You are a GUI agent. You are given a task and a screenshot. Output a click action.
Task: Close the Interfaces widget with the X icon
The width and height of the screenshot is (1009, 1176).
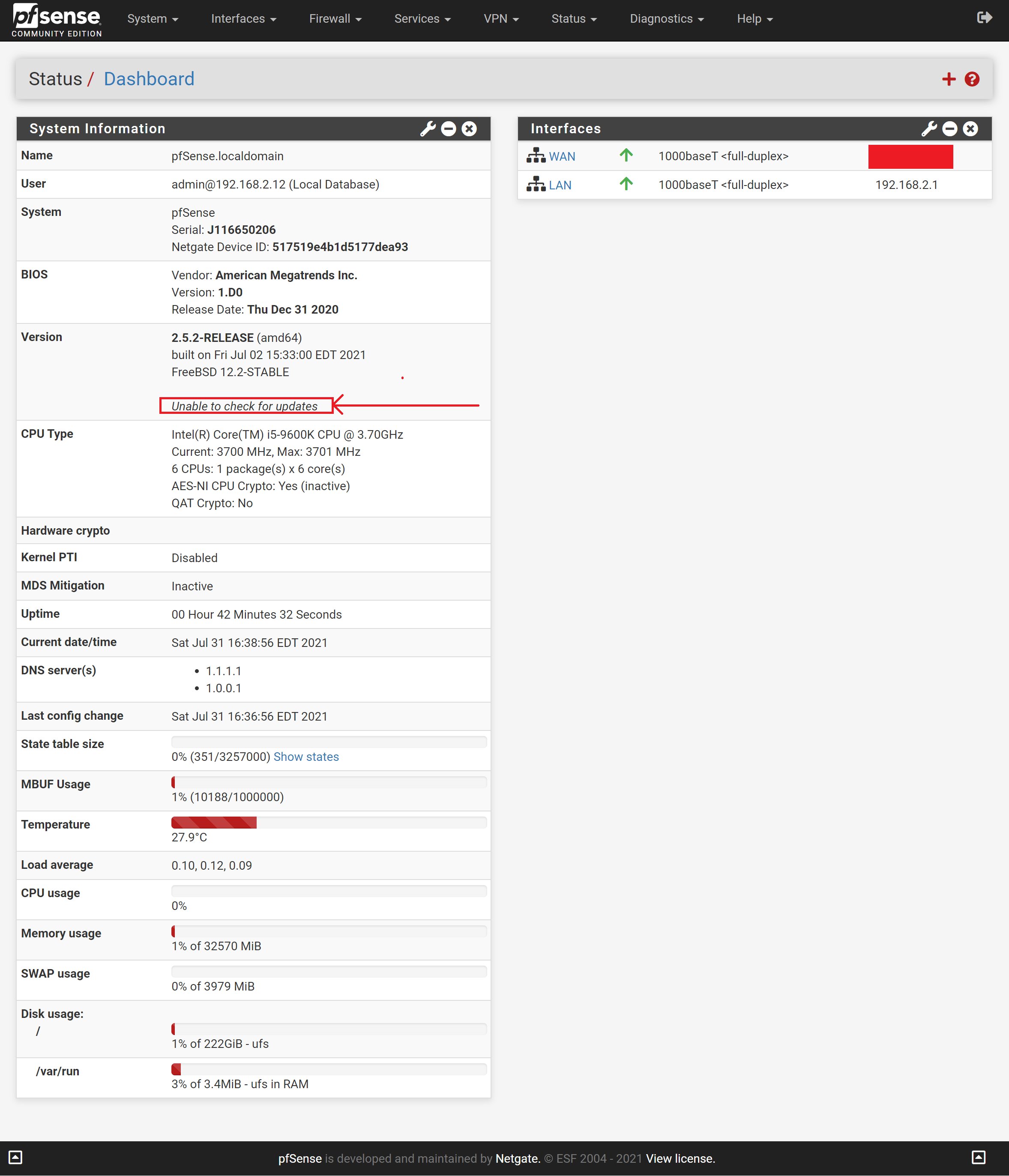(970, 129)
